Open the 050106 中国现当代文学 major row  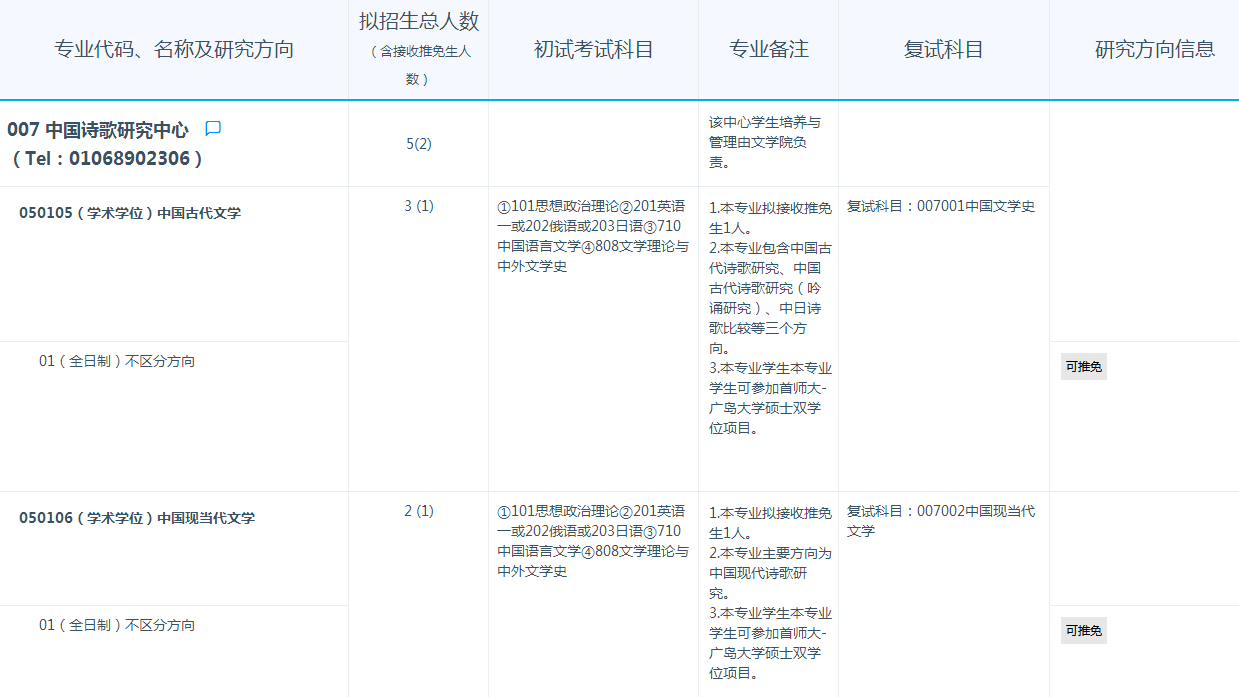pos(137,518)
